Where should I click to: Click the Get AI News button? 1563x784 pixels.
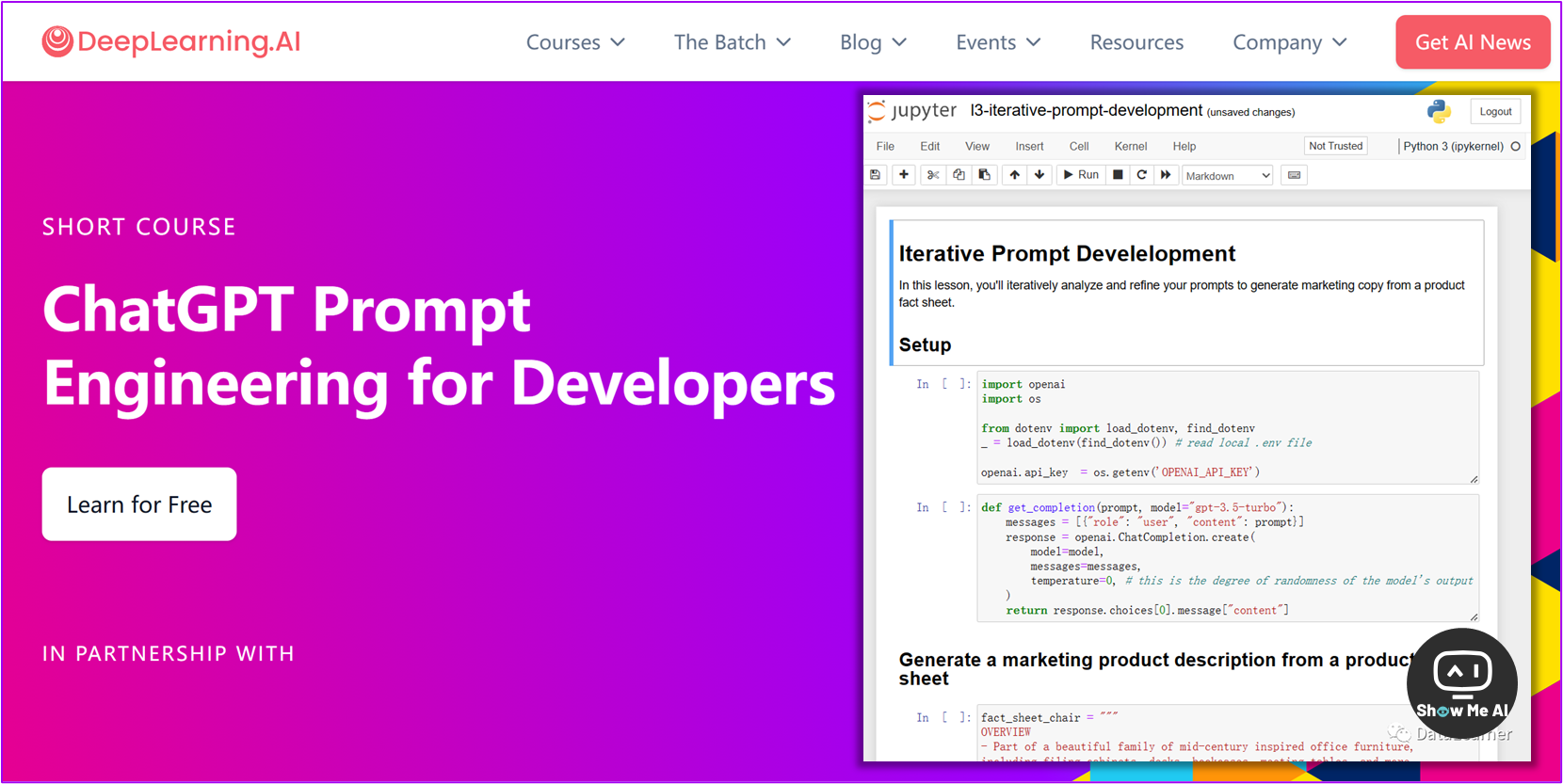(1473, 42)
